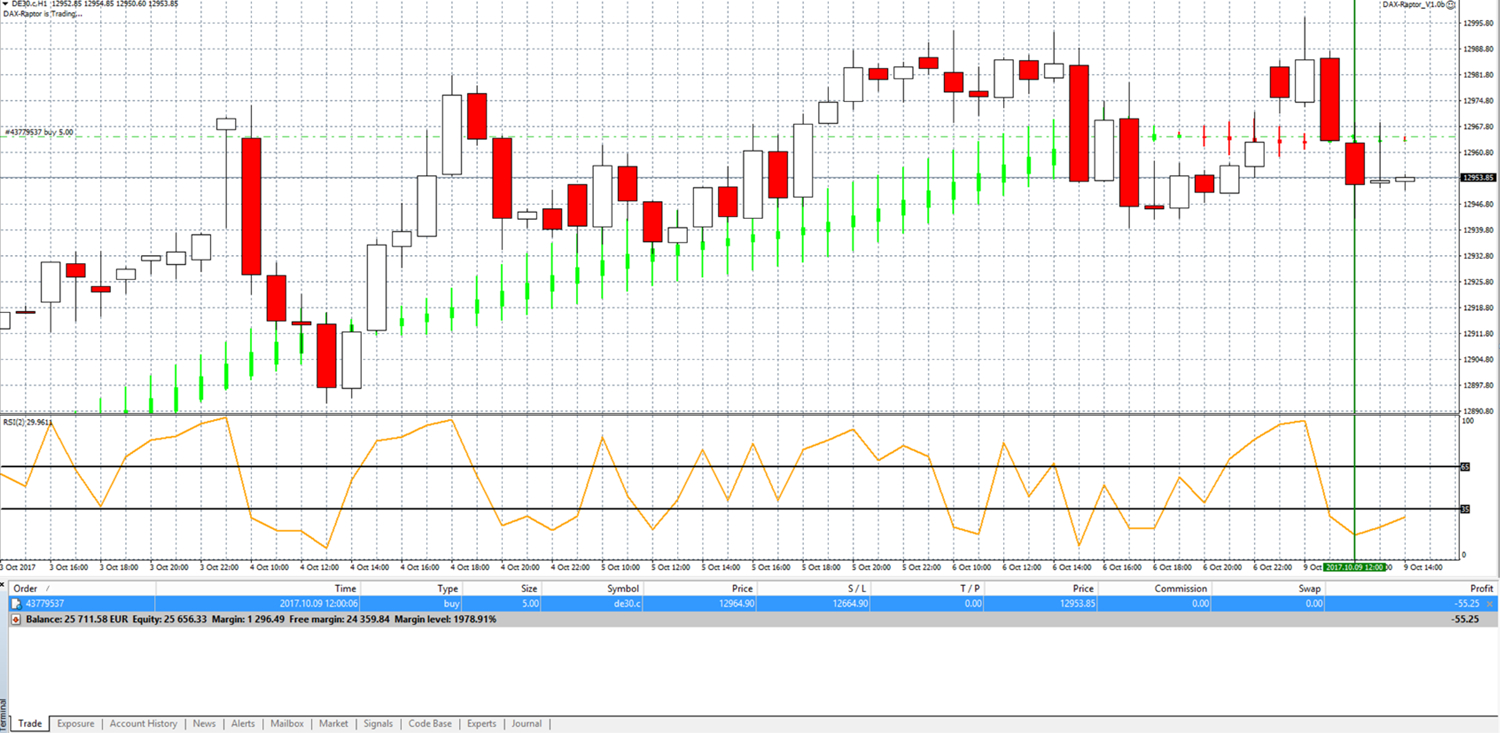
Task: Click the RSI(2) 29.9611 indicator label
Action: coord(27,422)
